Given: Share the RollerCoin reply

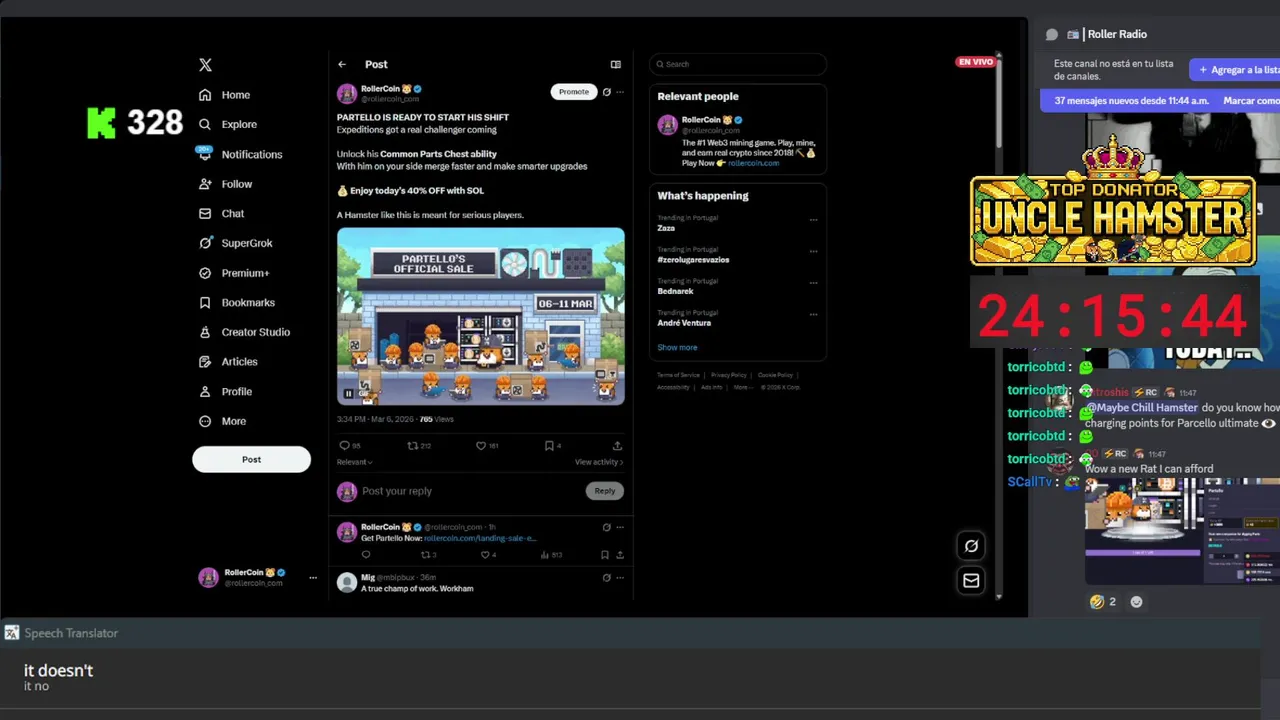Looking at the screenshot, I should coord(620,555).
